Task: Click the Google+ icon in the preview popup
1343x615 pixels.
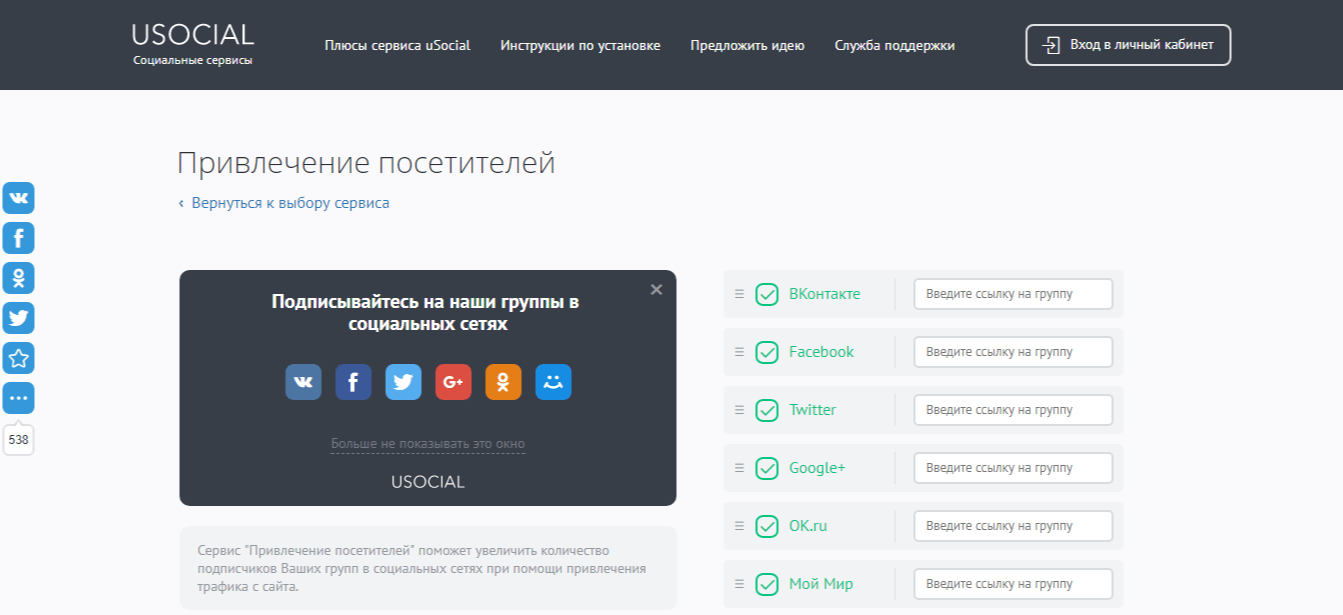Action: tap(453, 382)
